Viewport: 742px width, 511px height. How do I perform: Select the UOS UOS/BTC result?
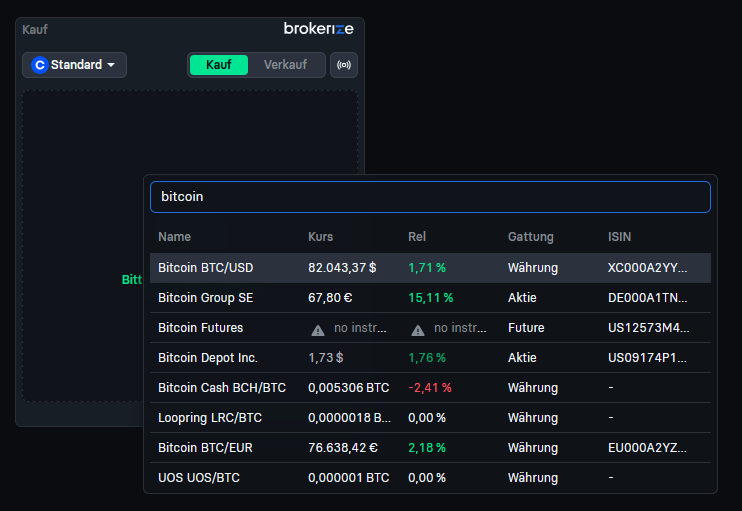(x=430, y=478)
